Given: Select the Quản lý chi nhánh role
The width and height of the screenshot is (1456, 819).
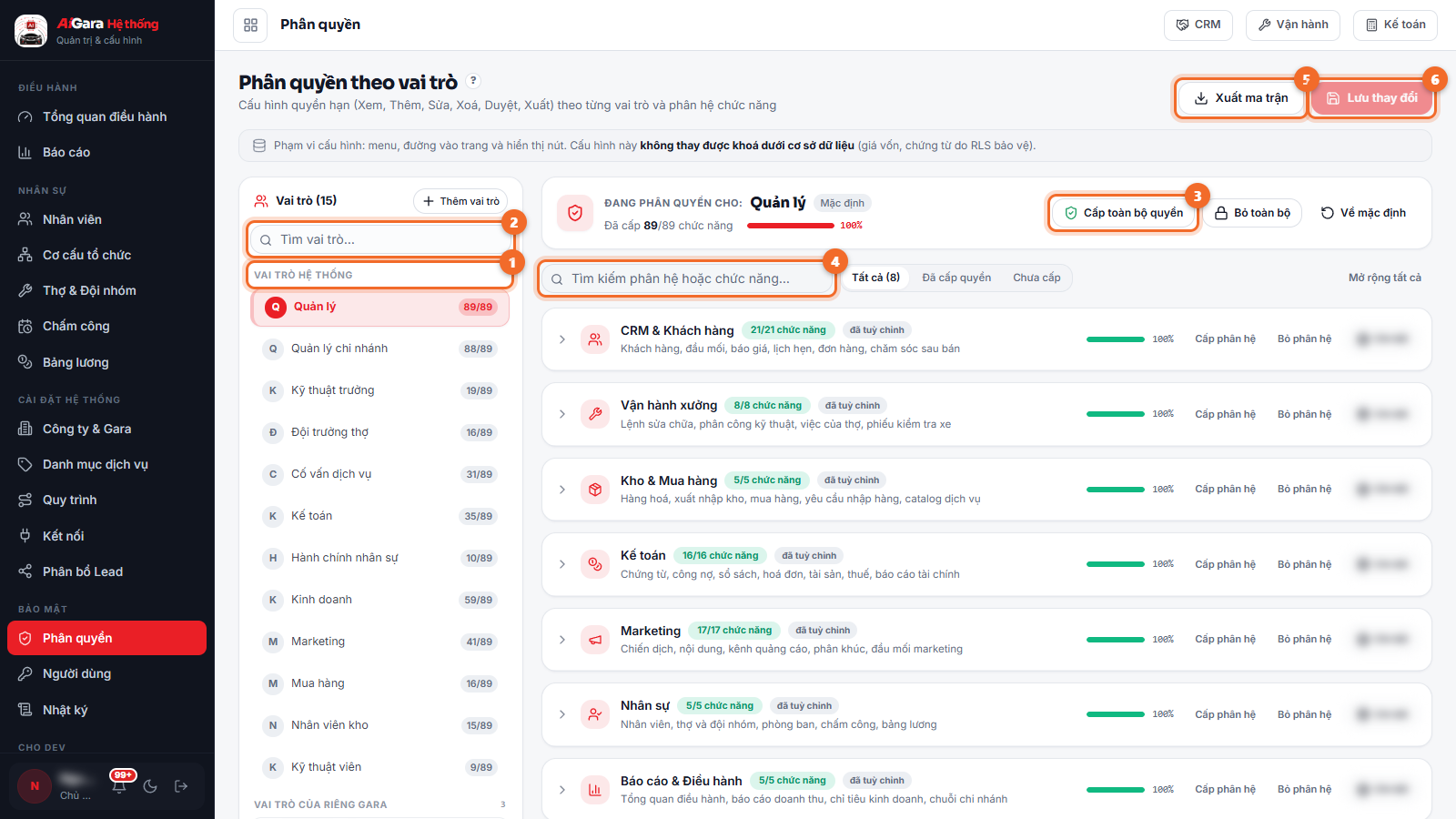Looking at the screenshot, I should coord(379,349).
